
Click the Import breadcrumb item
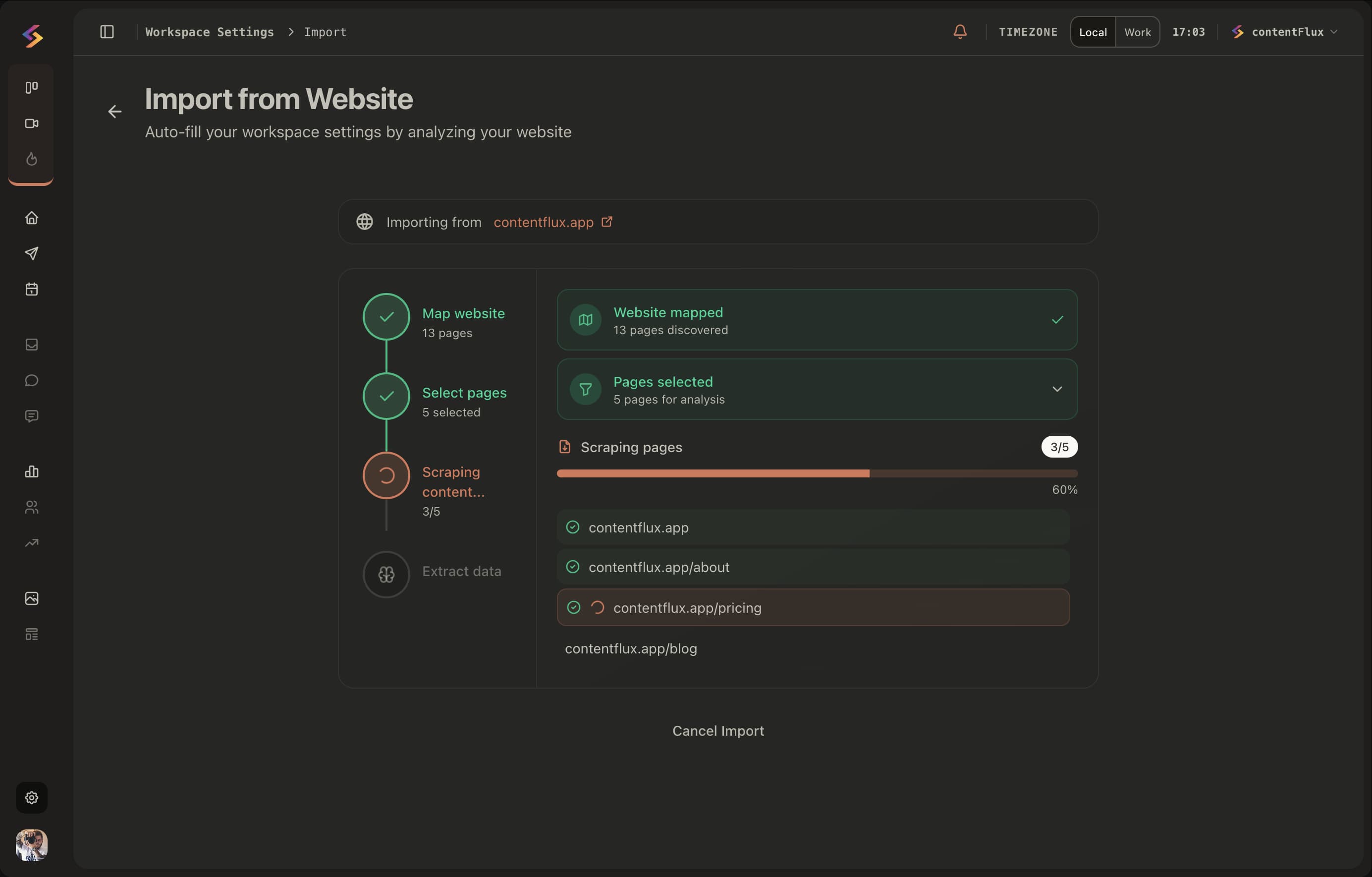pos(325,32)
